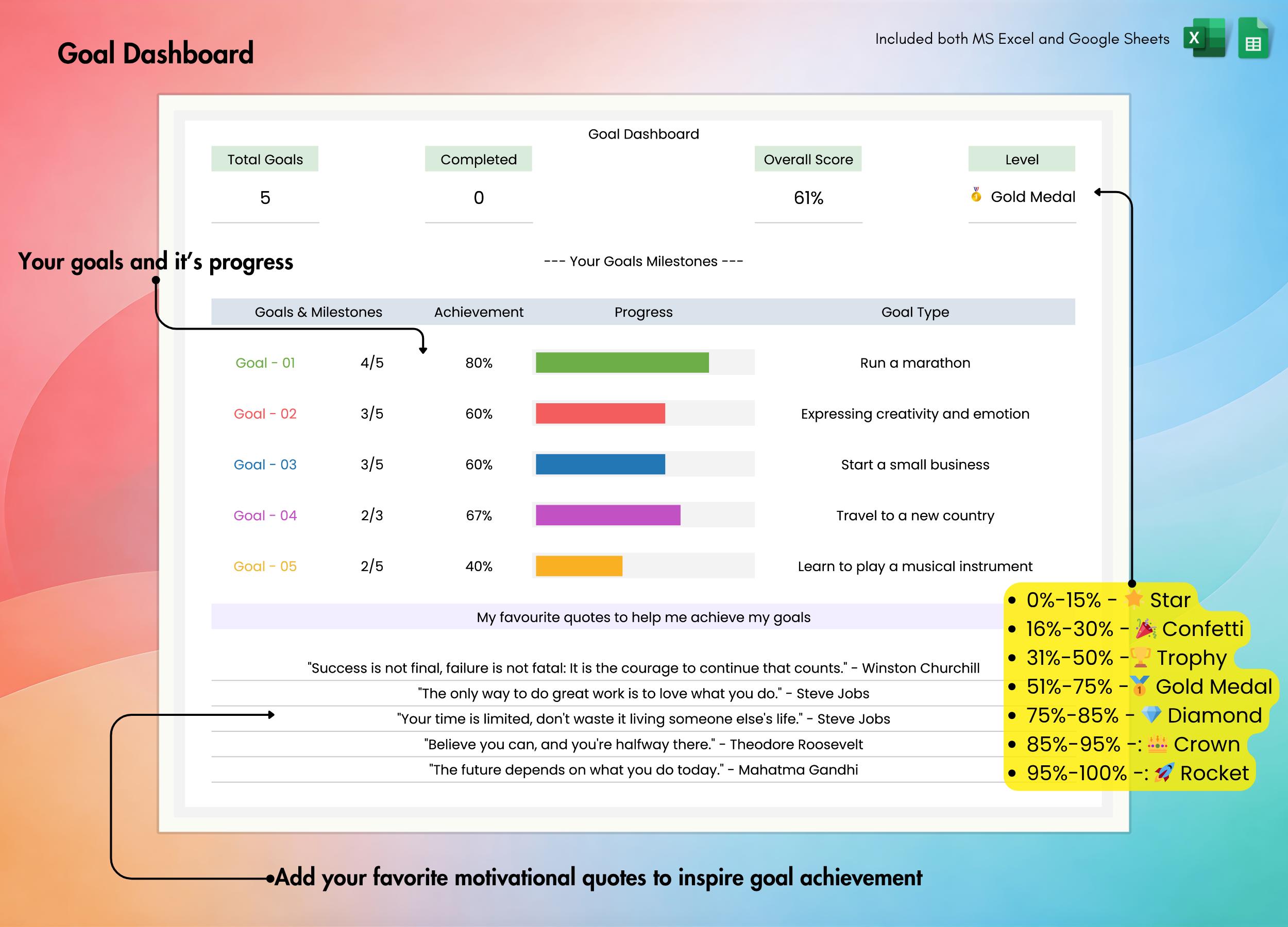
Task: Click the purple Goal - 04 progress bar
Action: tap(607, 515)
